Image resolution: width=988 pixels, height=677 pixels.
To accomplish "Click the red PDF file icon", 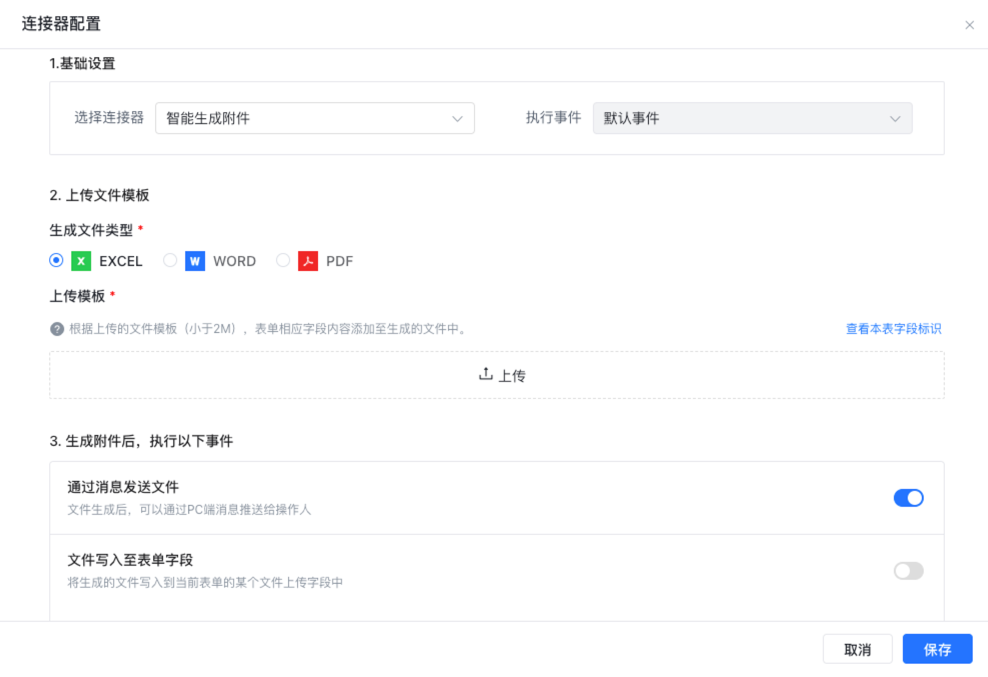I will (308, 261).
